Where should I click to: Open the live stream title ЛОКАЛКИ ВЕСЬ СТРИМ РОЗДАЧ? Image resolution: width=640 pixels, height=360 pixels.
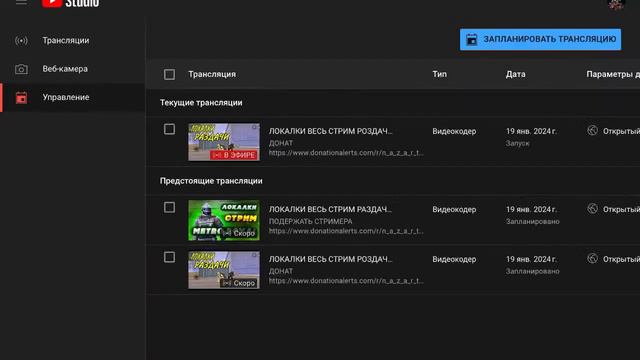click(x=330, y=131)
